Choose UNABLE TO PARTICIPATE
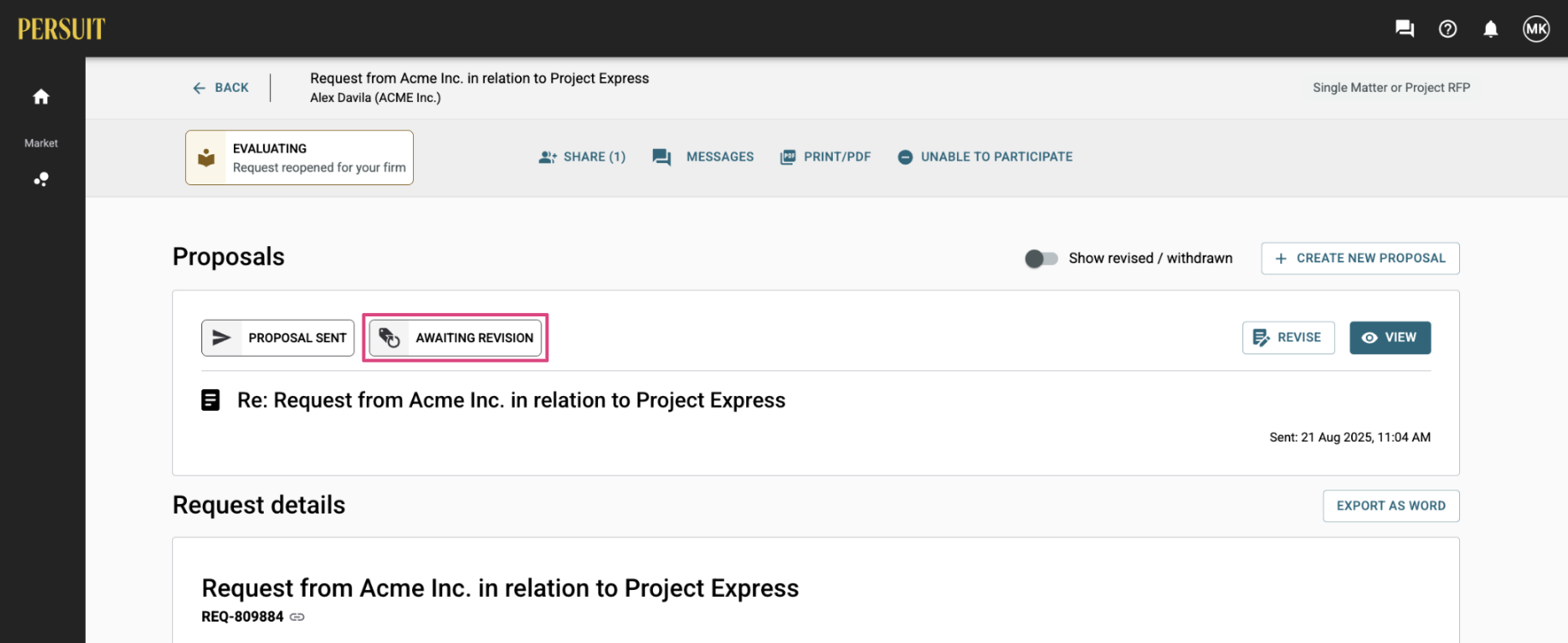1568x643 pixels. click(984, 157)
